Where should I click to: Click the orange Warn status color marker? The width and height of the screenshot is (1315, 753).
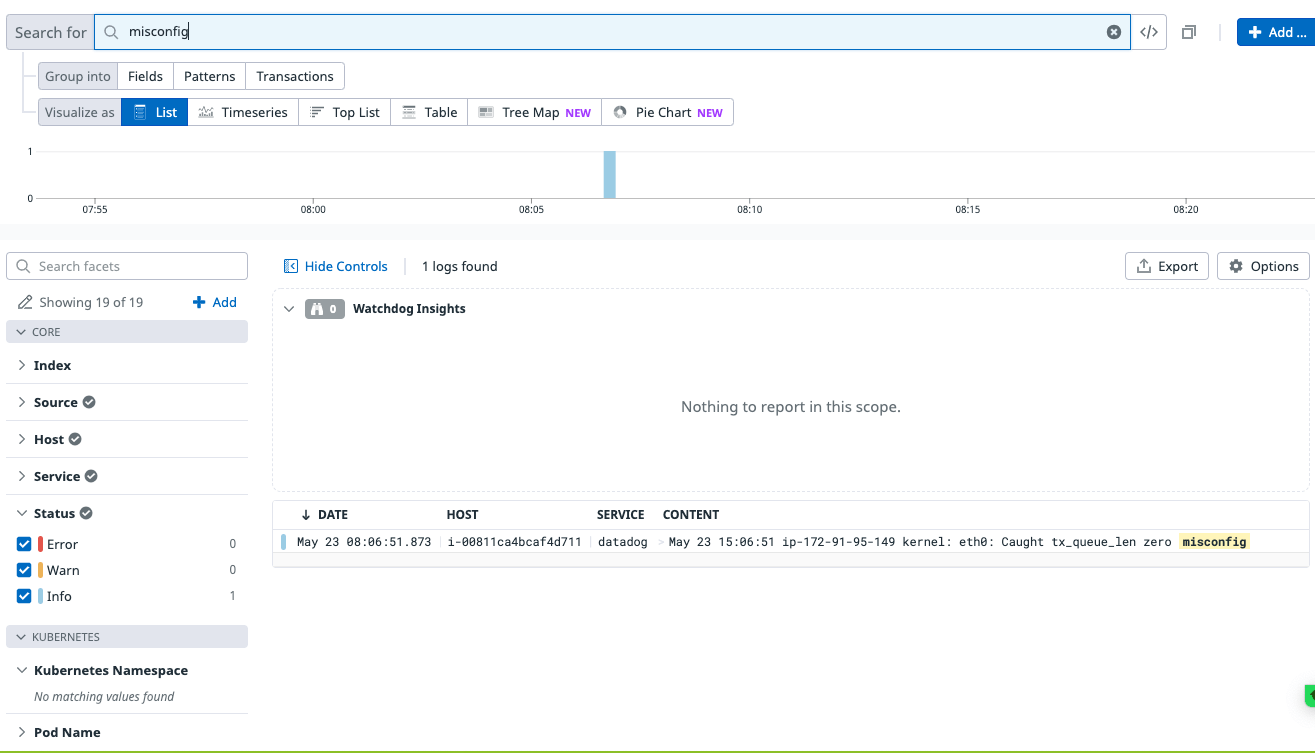[41, 570]
